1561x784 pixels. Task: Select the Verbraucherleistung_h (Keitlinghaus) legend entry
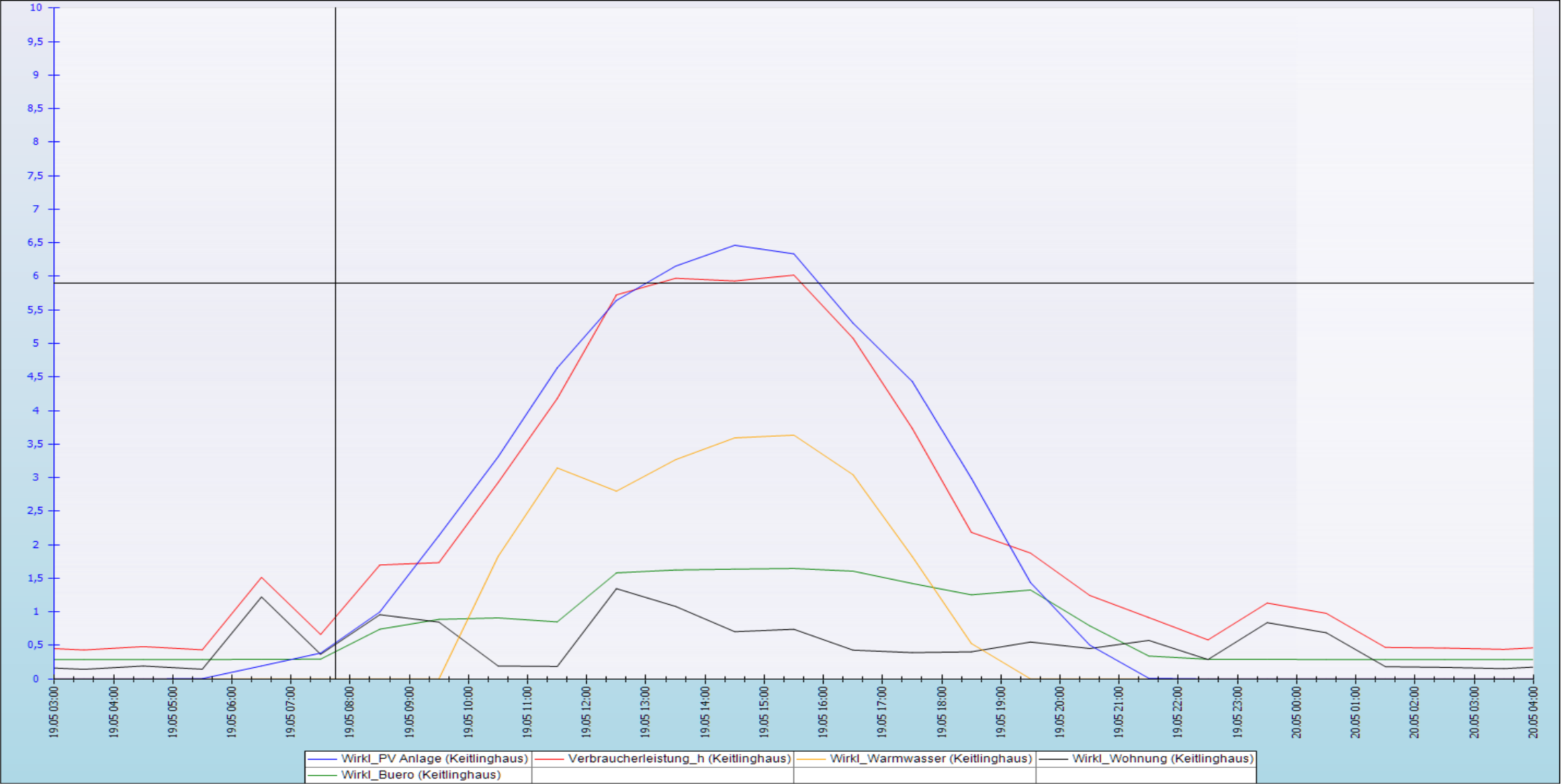click(x=662, y=759)
